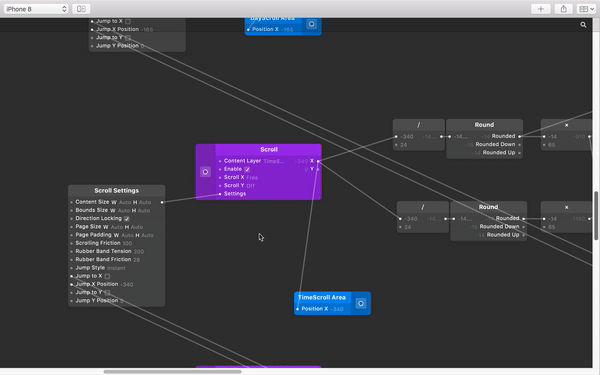Image resolution: width=600 pixels, height=375 pixels.
Task: Click the search magnifier icon
Action: click(x=583, y=25)
